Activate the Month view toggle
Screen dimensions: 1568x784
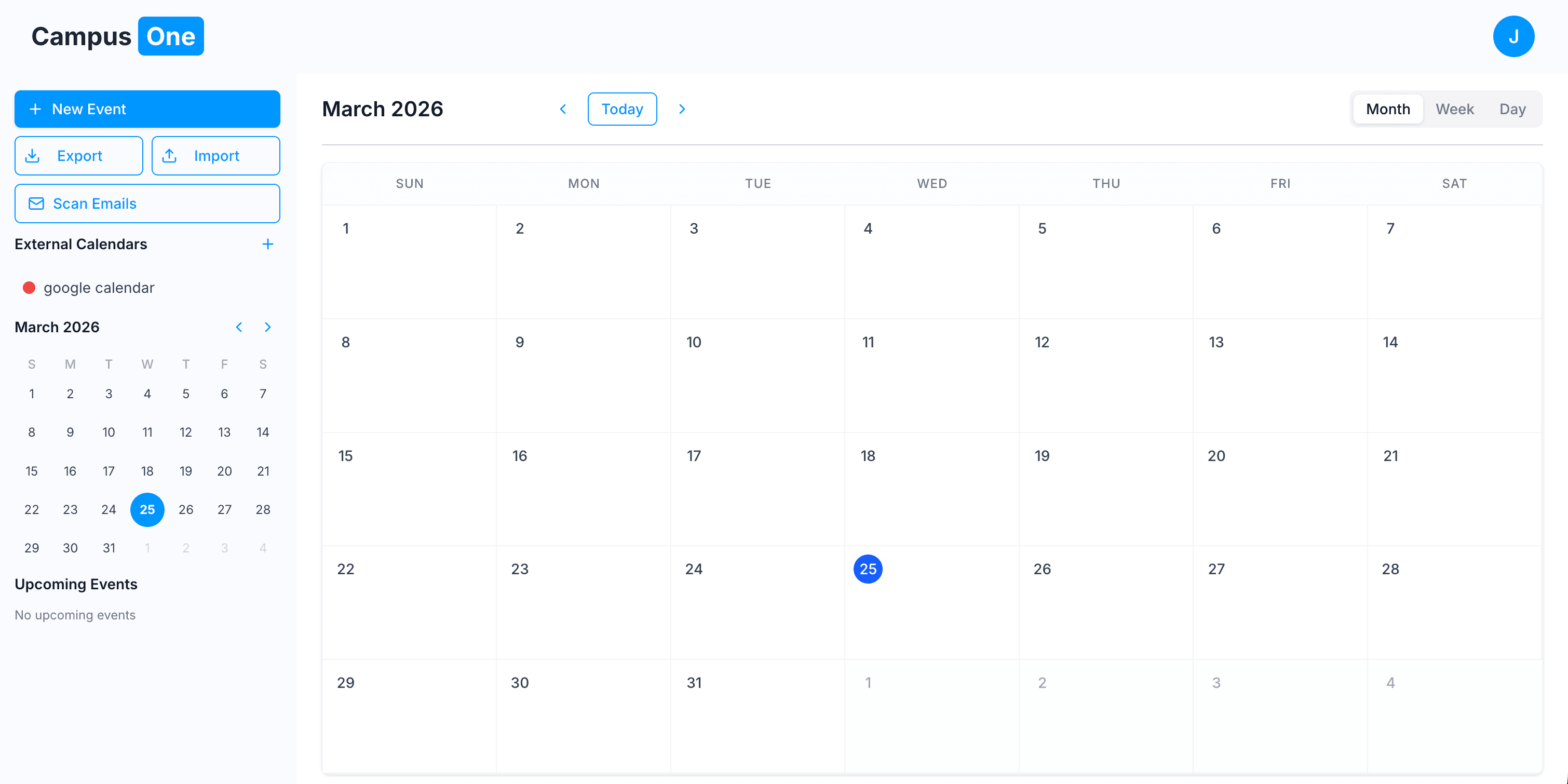click(x=1388, y=109)
